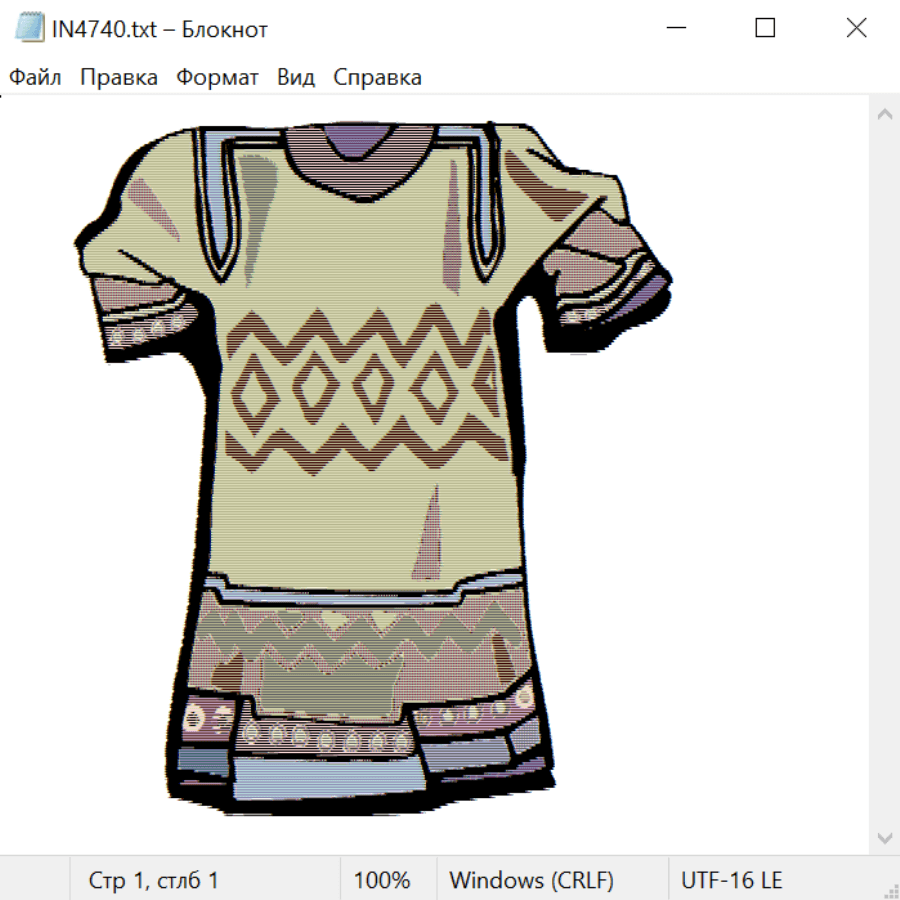Screen dimensions: 900x900
Task: Click the Windows (CRLF) line ending indicator
Action: pos(531,880)
